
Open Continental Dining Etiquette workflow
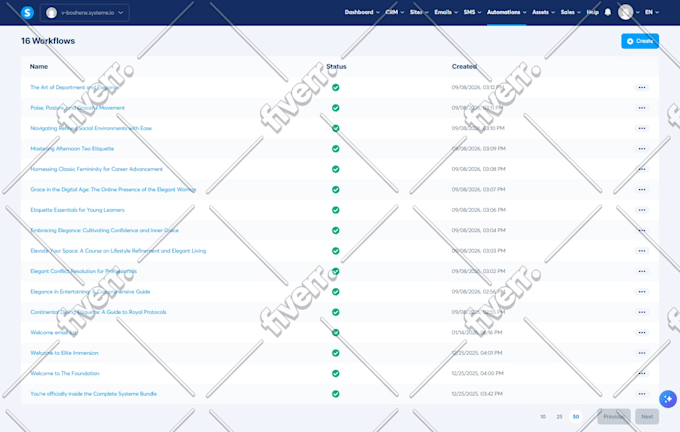[x=98, y=312]
